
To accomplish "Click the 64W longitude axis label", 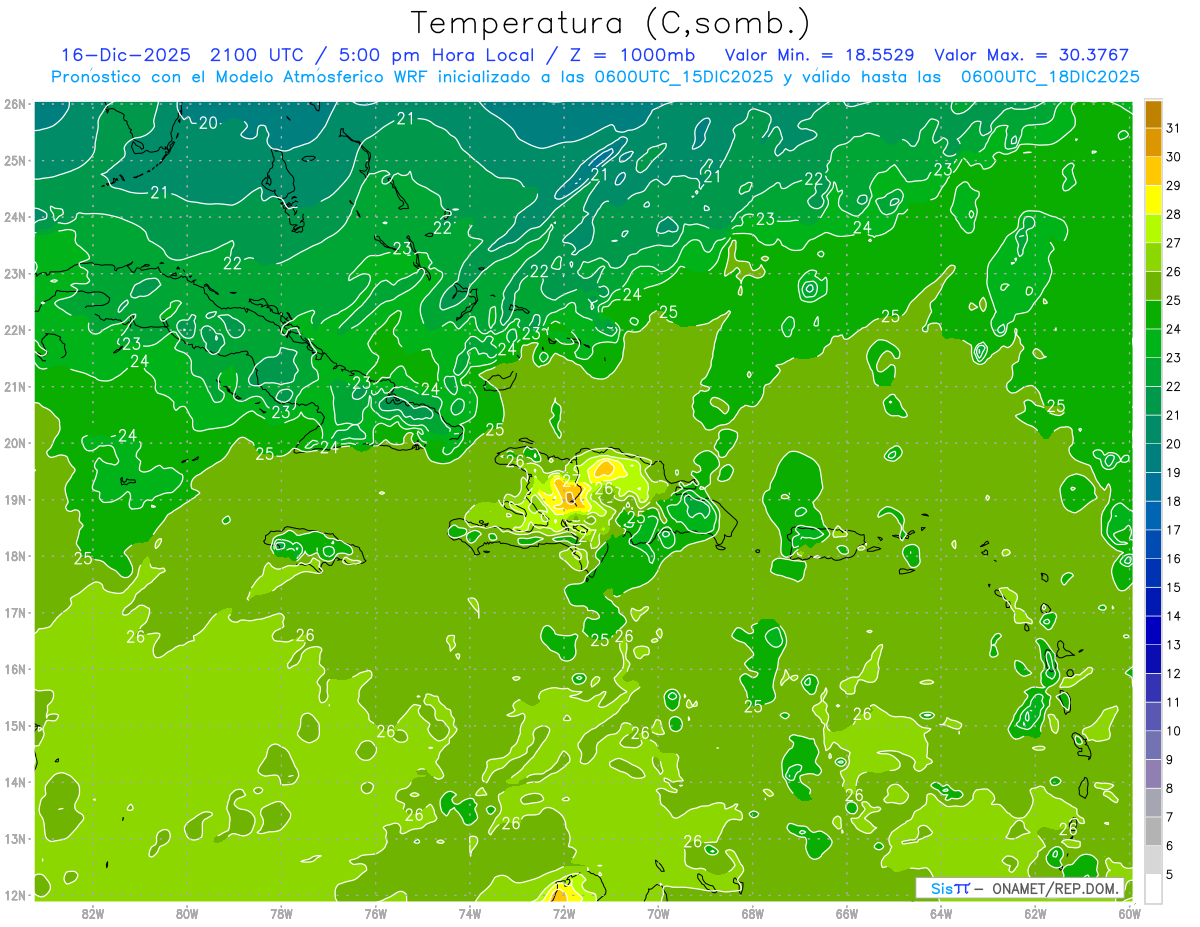I will pos(940,913).
